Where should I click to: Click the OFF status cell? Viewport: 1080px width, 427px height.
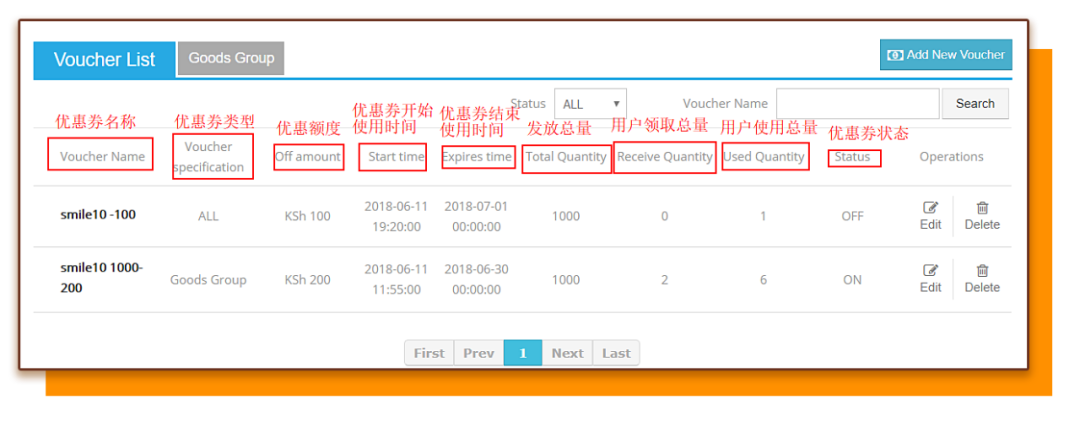(852, 216)
